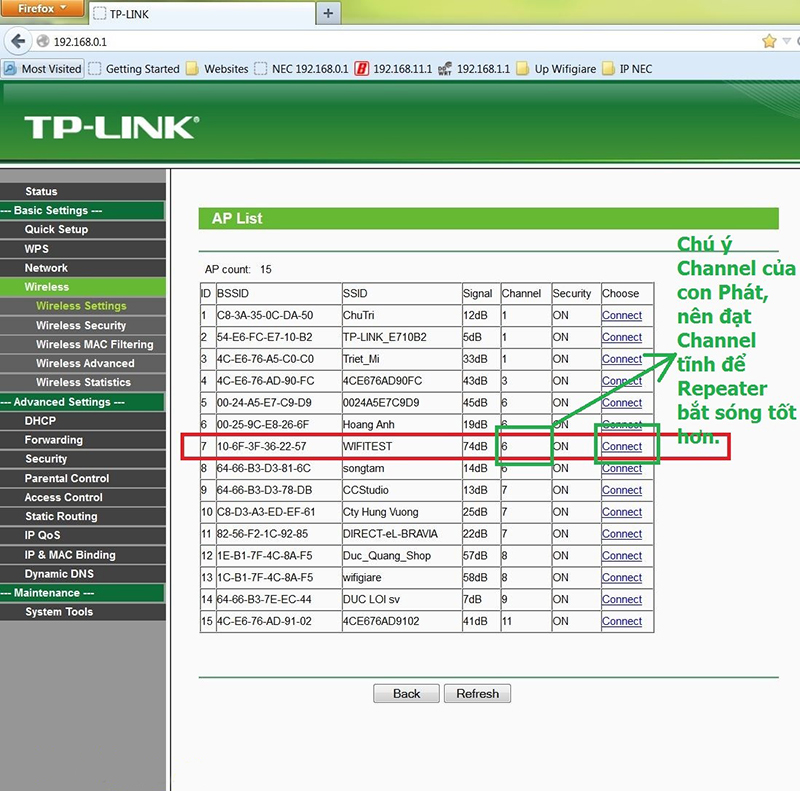Click Connect for songtam network
Screen dimensions: 800x791
point(621,468)
